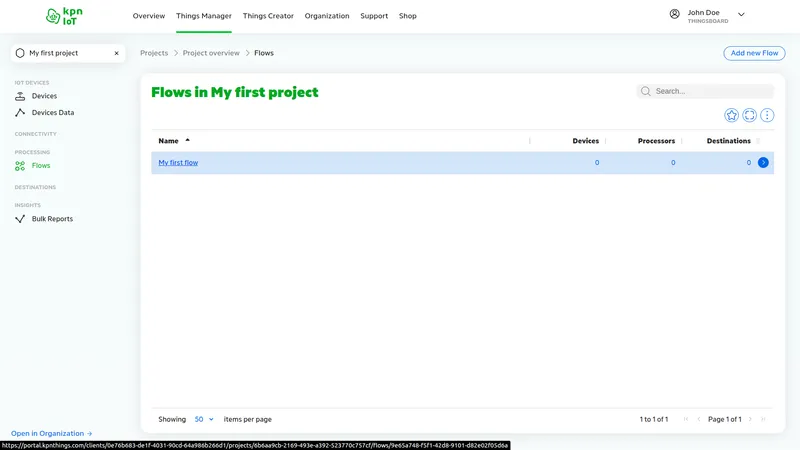Open Bulk Reports in the sidebar

click(53, 219)
